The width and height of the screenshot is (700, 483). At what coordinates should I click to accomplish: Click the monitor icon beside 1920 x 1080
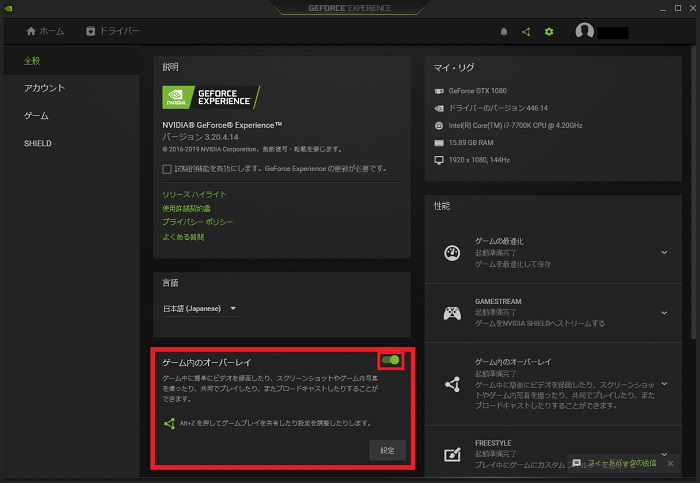439,160
